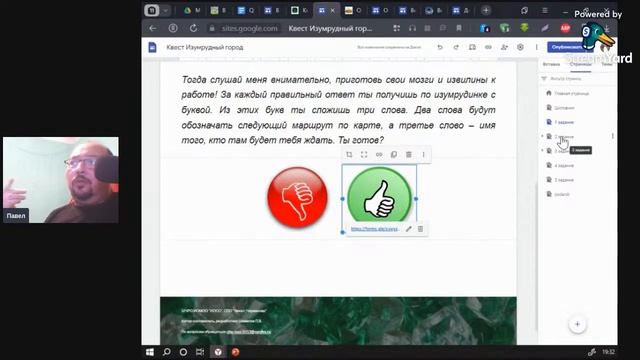The height and width of the screenshot is (360, 640).
Task: Open the More menu dots in Sites header
Action: [x=536, y=47]
